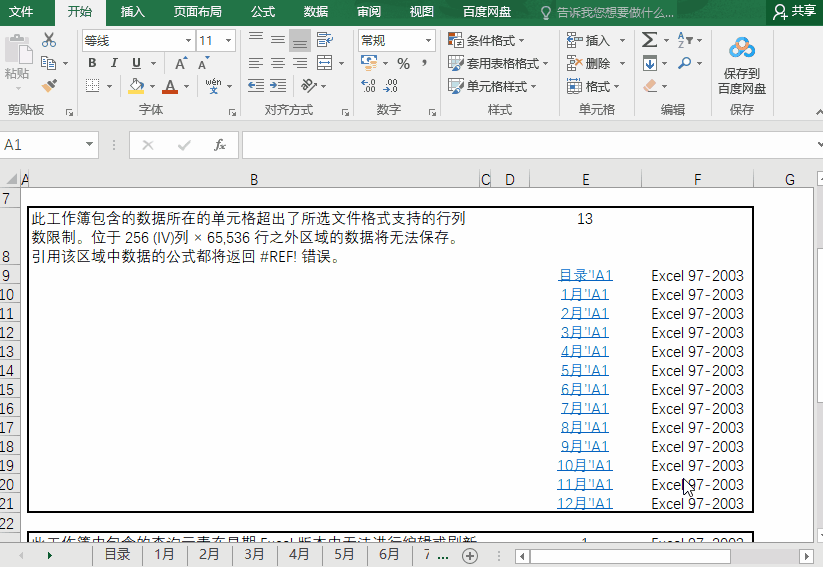The image size is (823, 567).
Task: Click the Paste clipboard icon
Action: (x=18, y=50)
